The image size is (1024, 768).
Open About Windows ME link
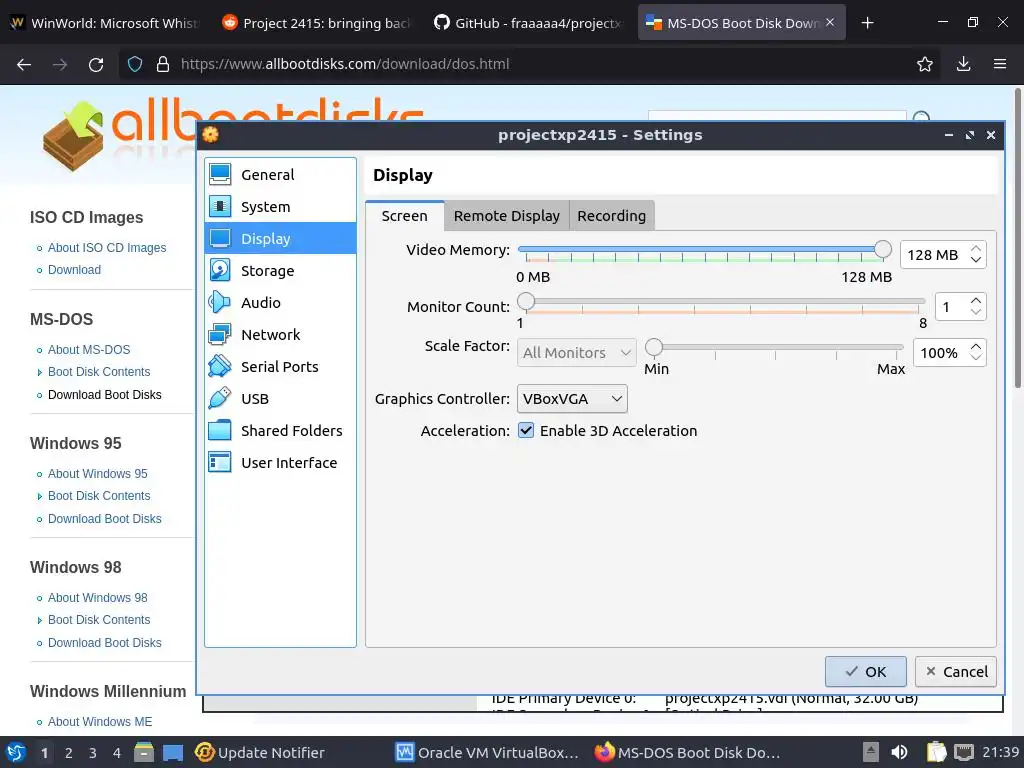pyautogui.click(x=100, y=722)
